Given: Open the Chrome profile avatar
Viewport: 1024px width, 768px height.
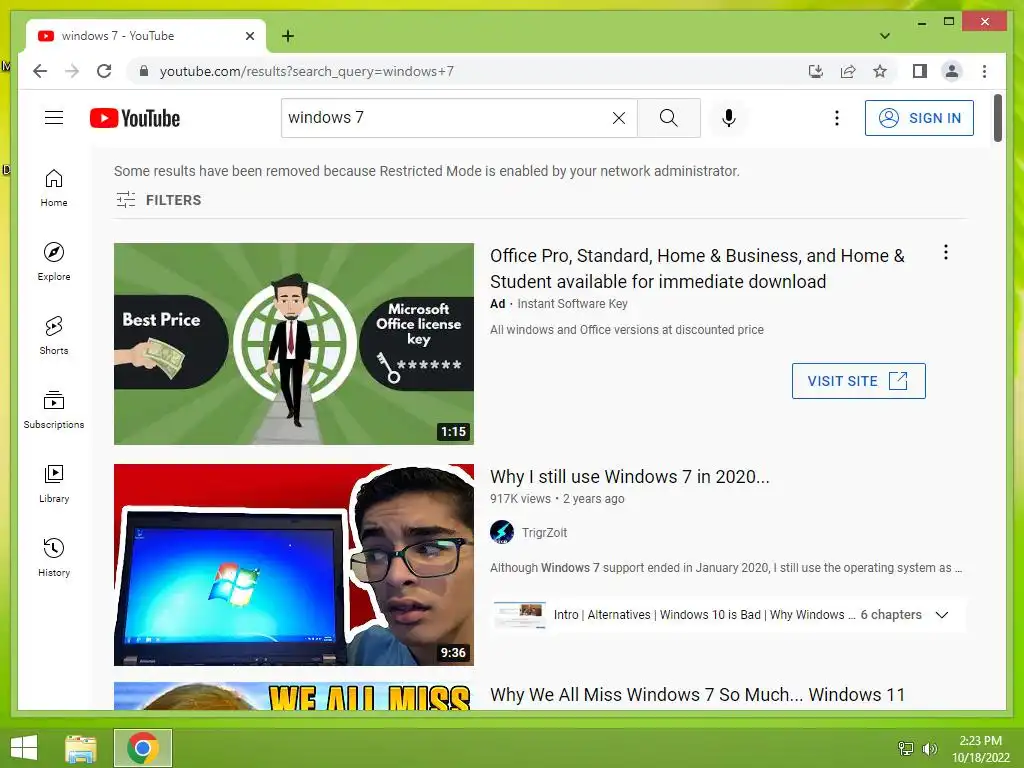Looking at the screenshot, I should 952,71.
